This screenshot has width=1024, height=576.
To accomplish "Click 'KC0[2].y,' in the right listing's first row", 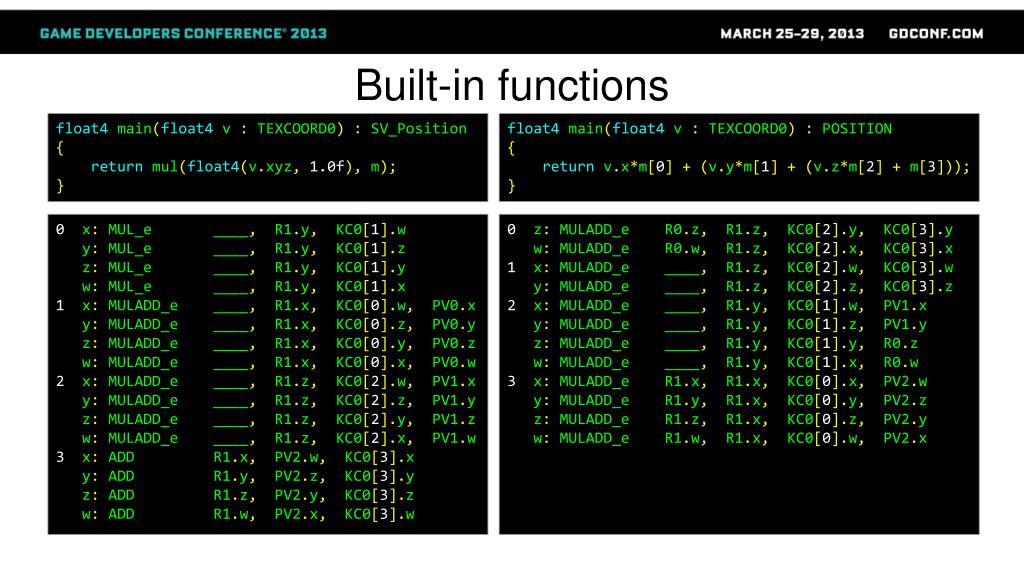I will click(x=826, y=230).
